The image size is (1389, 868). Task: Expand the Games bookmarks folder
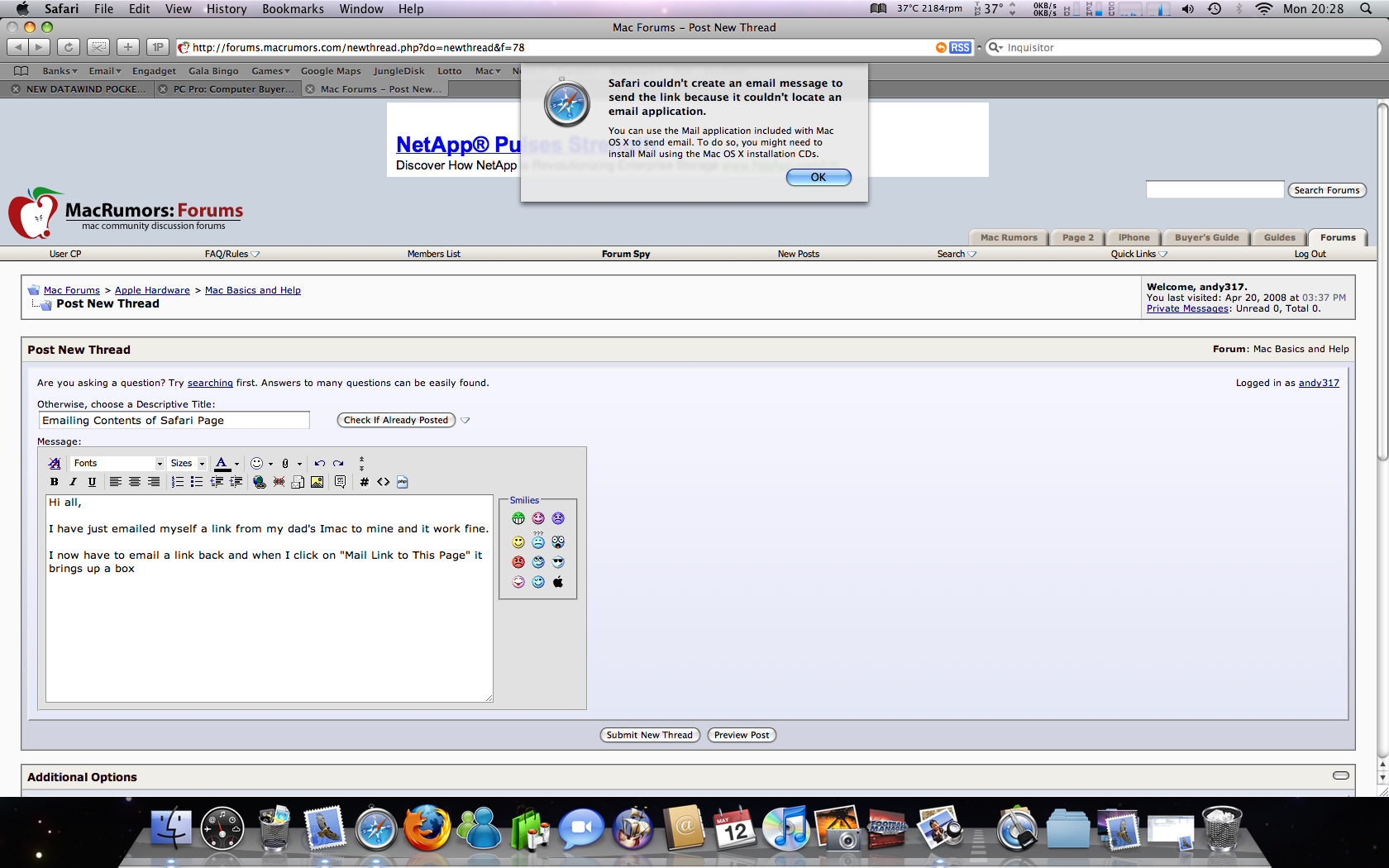pos(270,71)
